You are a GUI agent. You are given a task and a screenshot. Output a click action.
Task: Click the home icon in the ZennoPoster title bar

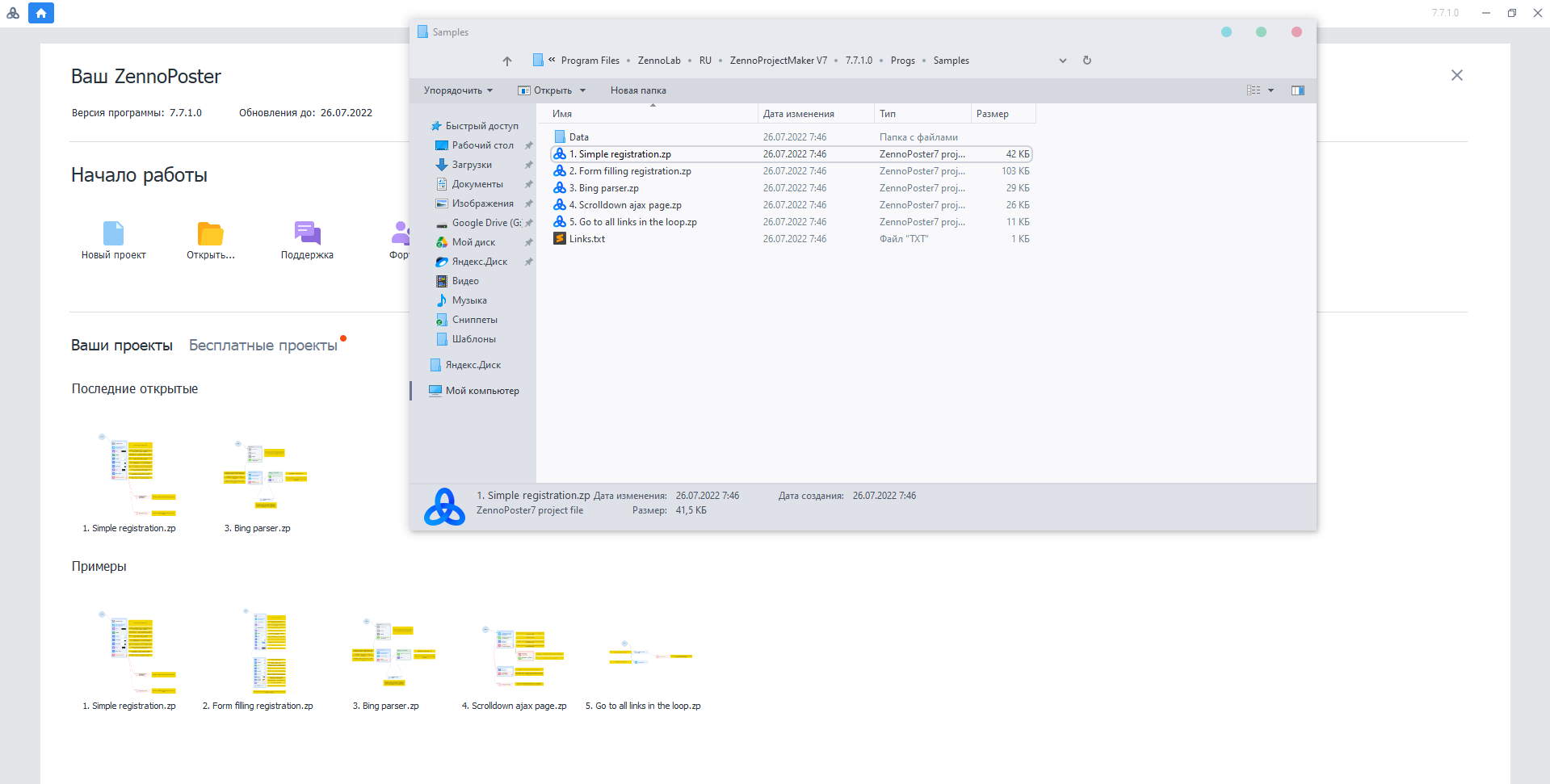tap(41, 13)
